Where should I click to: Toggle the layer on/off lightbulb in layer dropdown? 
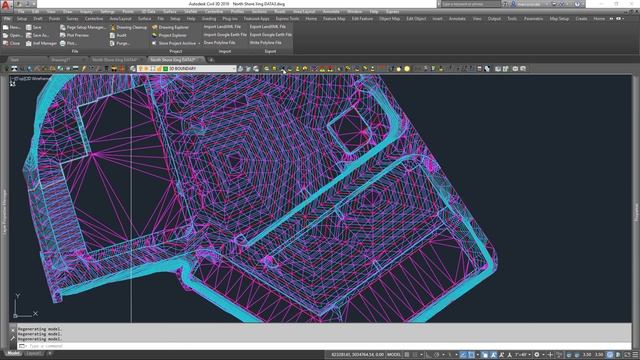(x=140, y=69)
